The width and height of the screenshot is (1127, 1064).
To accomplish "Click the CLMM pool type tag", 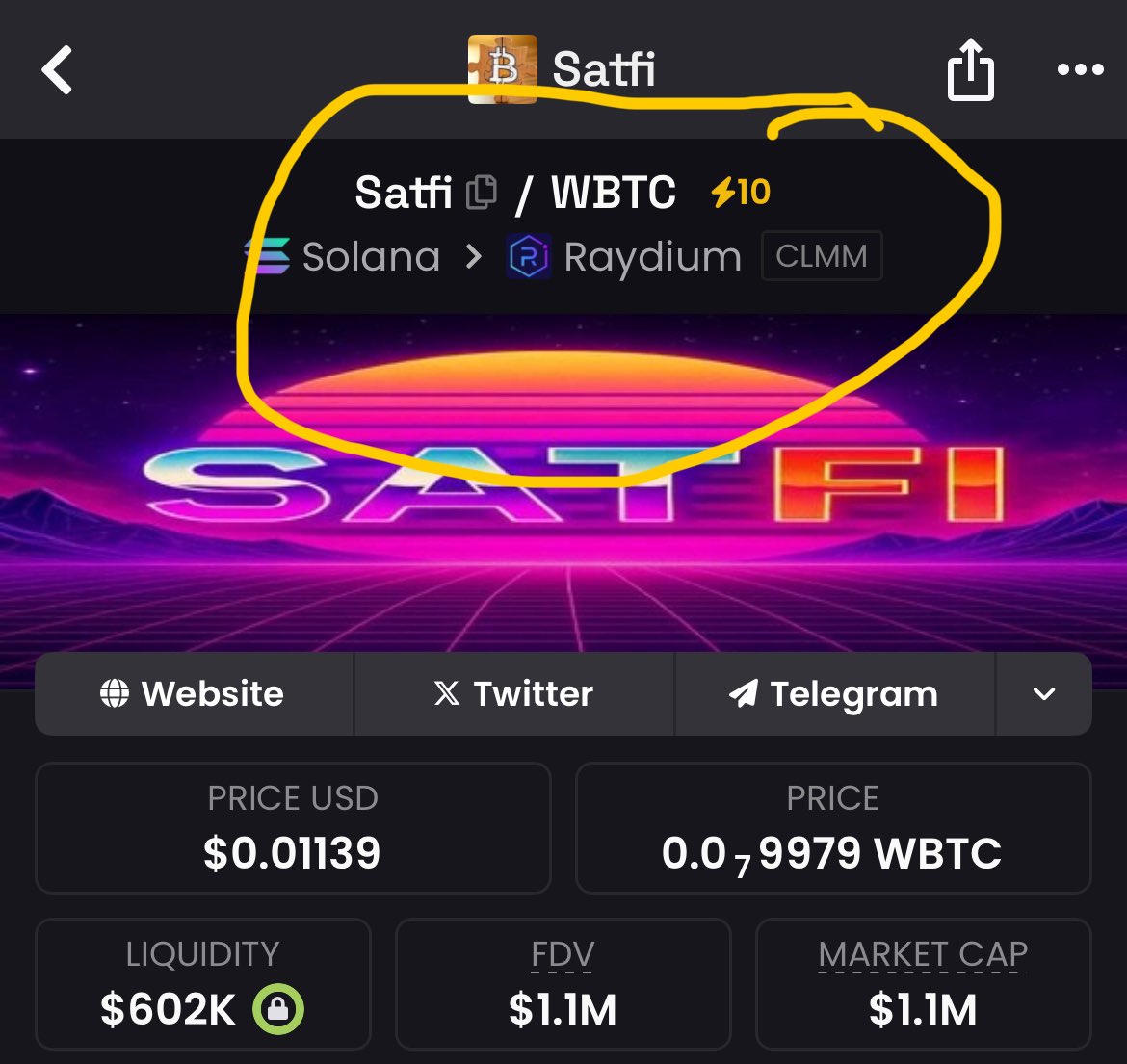I will tap(822, 256).
